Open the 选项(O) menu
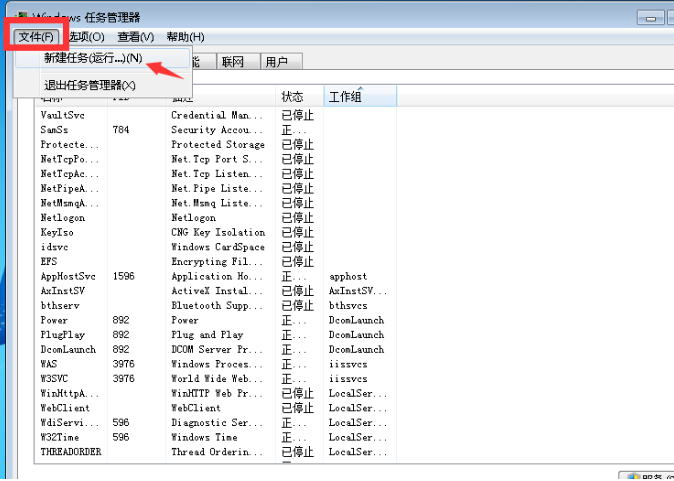Image resolution: width=674 pixels, height=481 pixels. (84, 37)
